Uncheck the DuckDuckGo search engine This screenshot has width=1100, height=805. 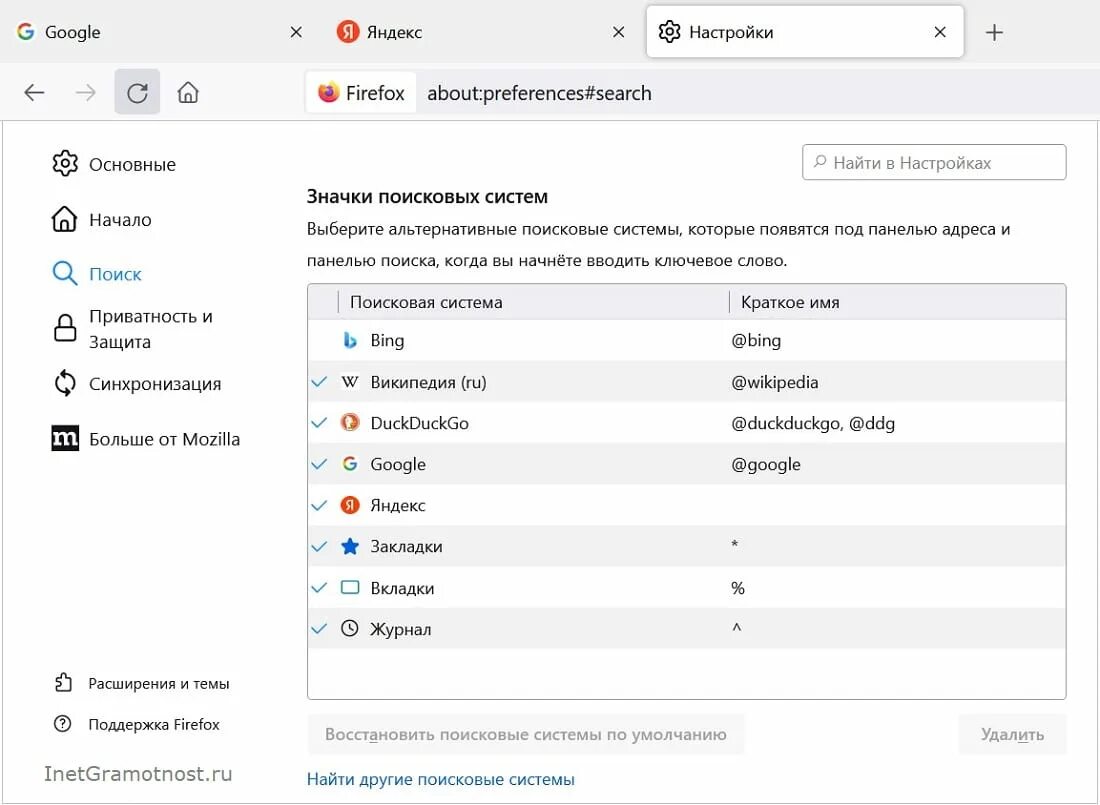click(320, 423)
